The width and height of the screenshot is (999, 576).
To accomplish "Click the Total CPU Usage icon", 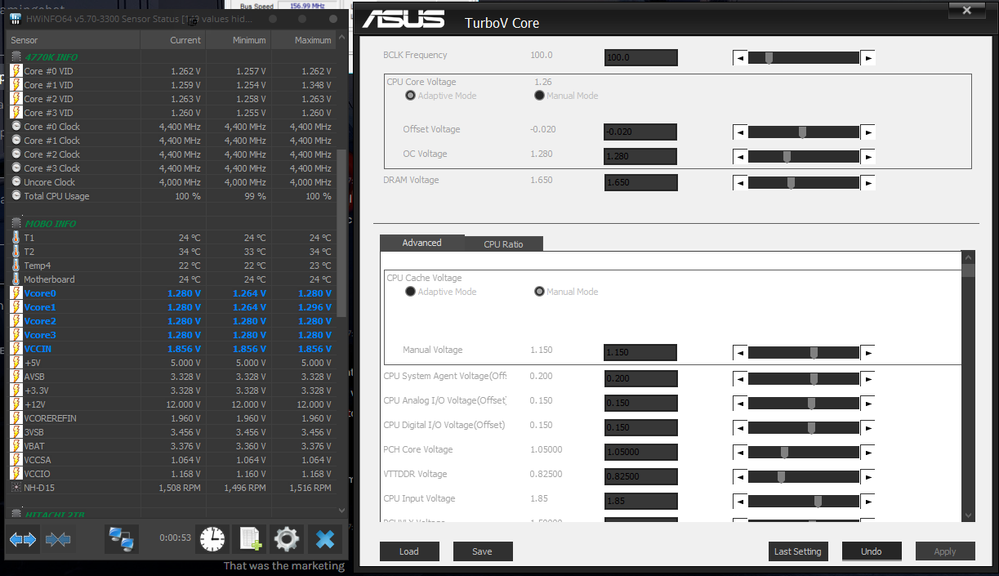I will tap(17, 196).
